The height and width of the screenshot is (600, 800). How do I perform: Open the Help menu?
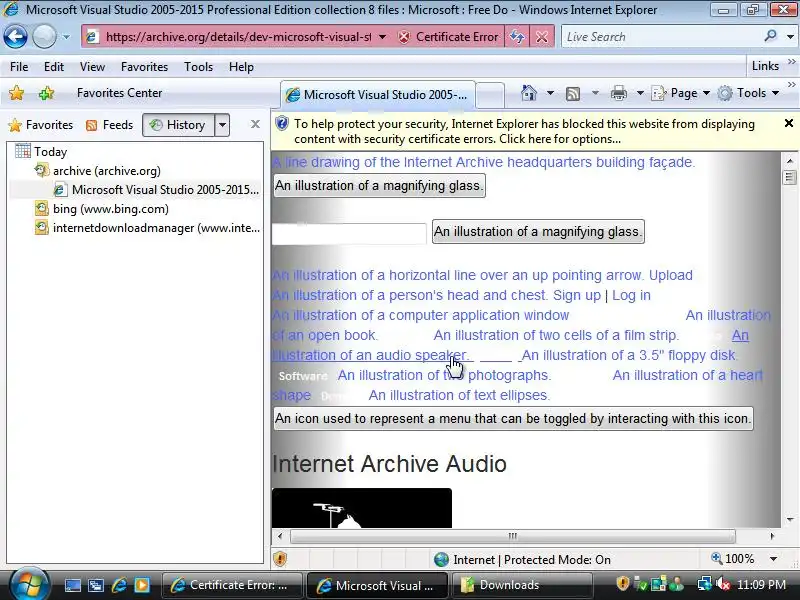click(241, 67)
